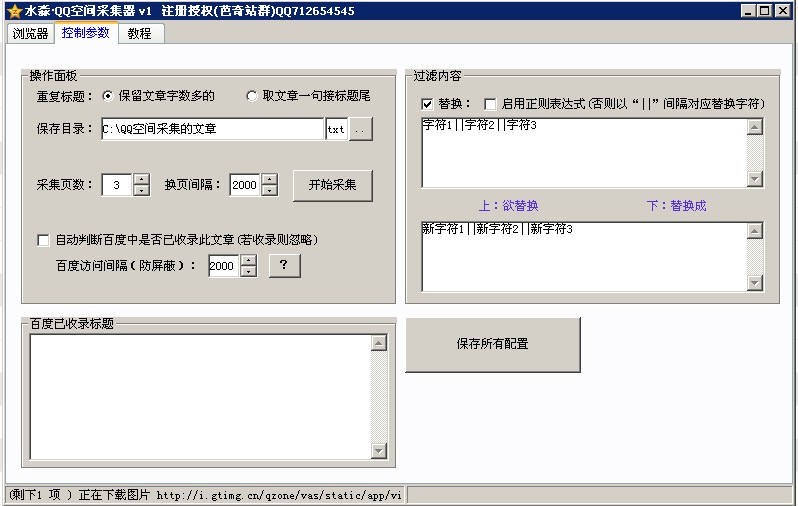The image size is (798, 506).
Task: Click inside 百度已收录标题 list box
Action: 200,397
